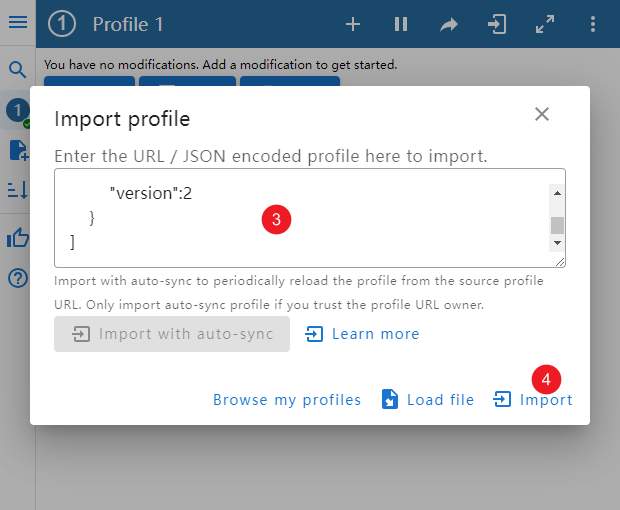Open the help question mark icon
This screenshot has width=620, height=510.
[x=18, y=278]
